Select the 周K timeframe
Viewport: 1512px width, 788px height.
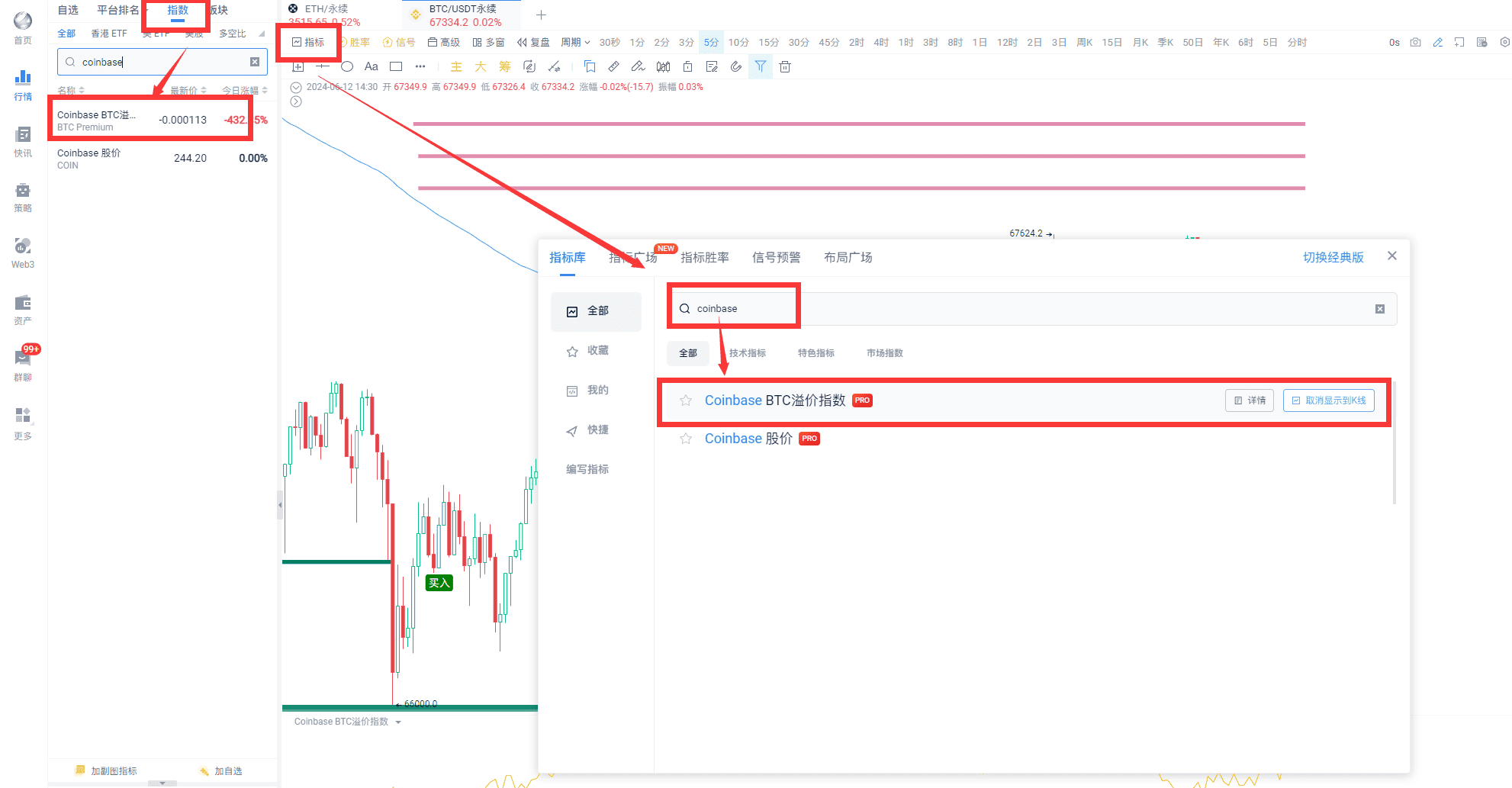pyautogui.click(x=1085, y=42)
